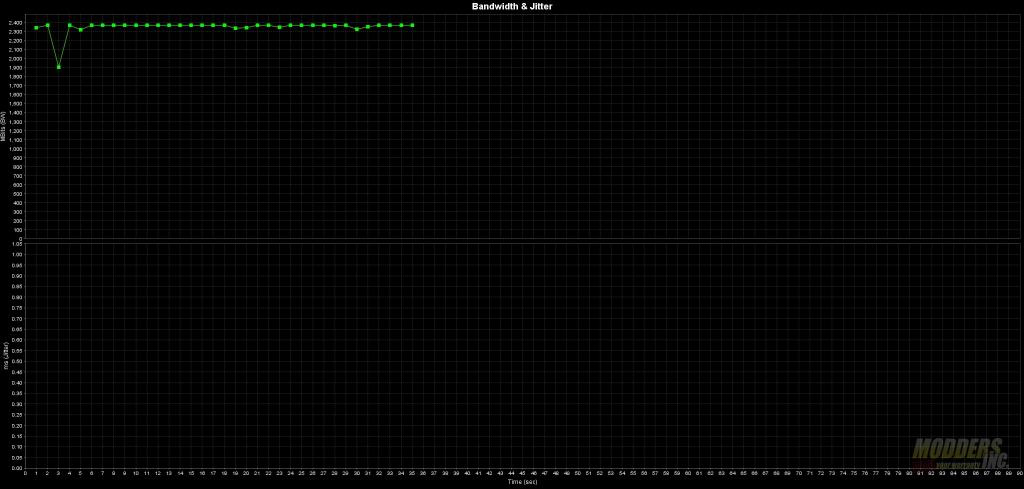Click the 1.00 tick on jitter axis
The height and width of the screenshot is (489, 1024).
[x=18, y=254]
